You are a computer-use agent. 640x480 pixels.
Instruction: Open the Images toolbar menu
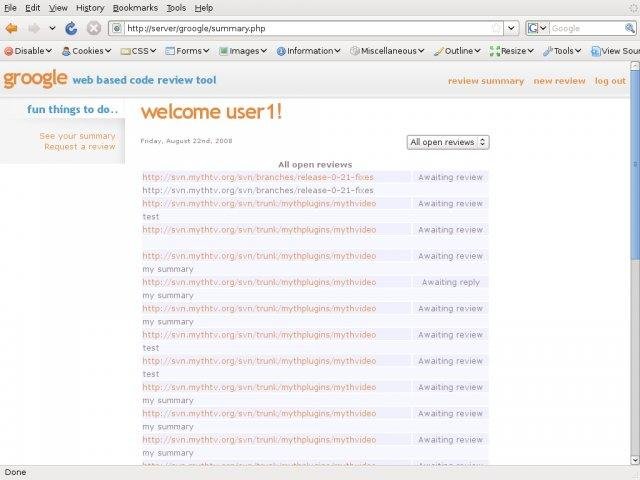coord(243,51)
